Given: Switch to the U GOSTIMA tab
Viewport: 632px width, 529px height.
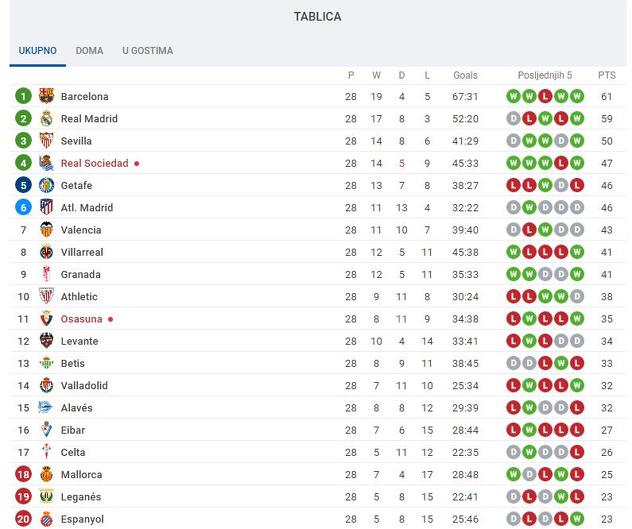Looking at the screenshot, I should pyautogui.click(x=147, y=51).
